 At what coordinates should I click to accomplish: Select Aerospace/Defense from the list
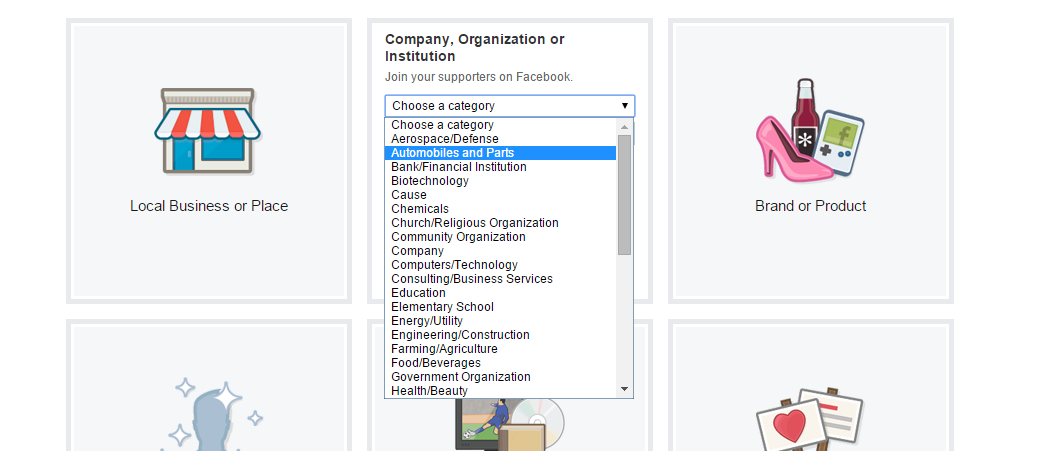click(445, 139)
